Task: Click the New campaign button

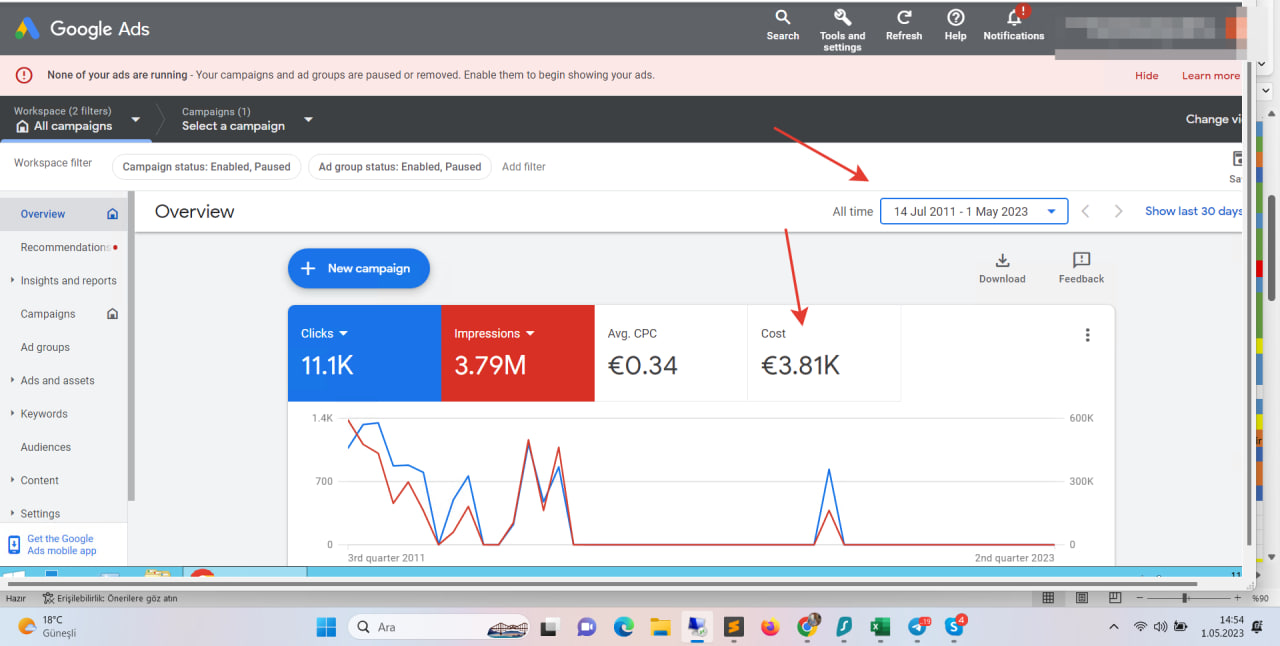Action: click(358, 268)
